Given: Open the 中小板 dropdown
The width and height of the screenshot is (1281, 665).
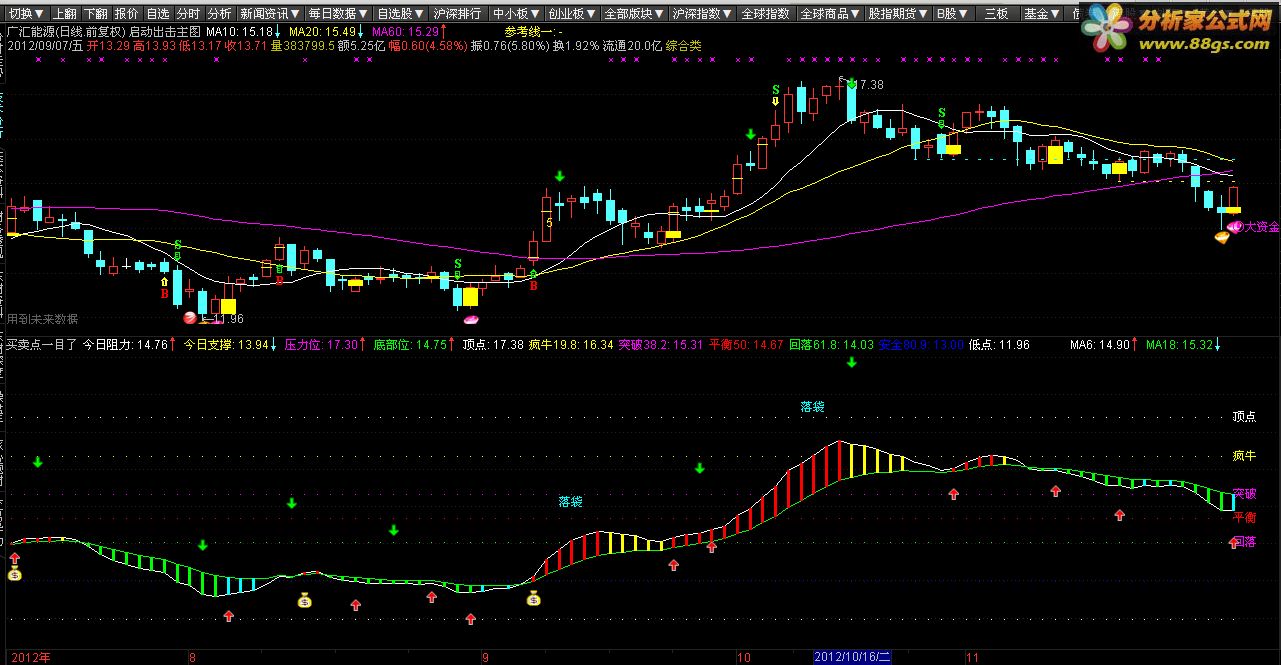Looking at the screenshot, I should coord(517,14).
